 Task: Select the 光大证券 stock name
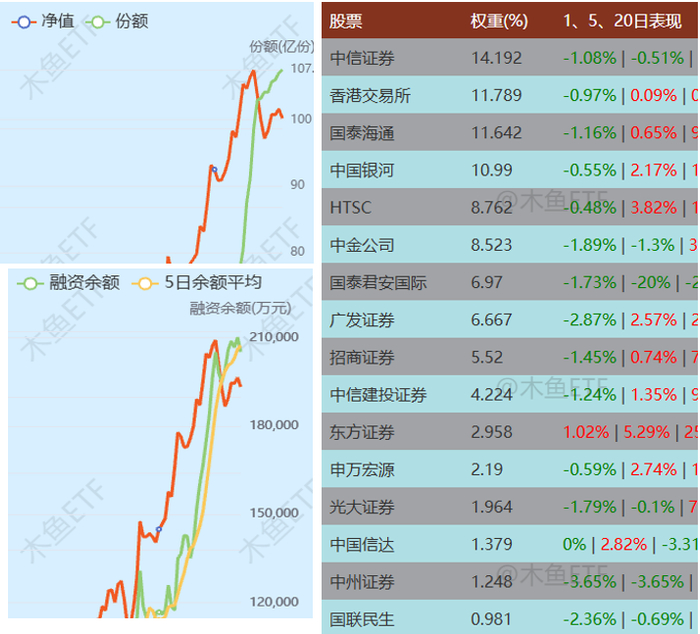coord(362,507)
